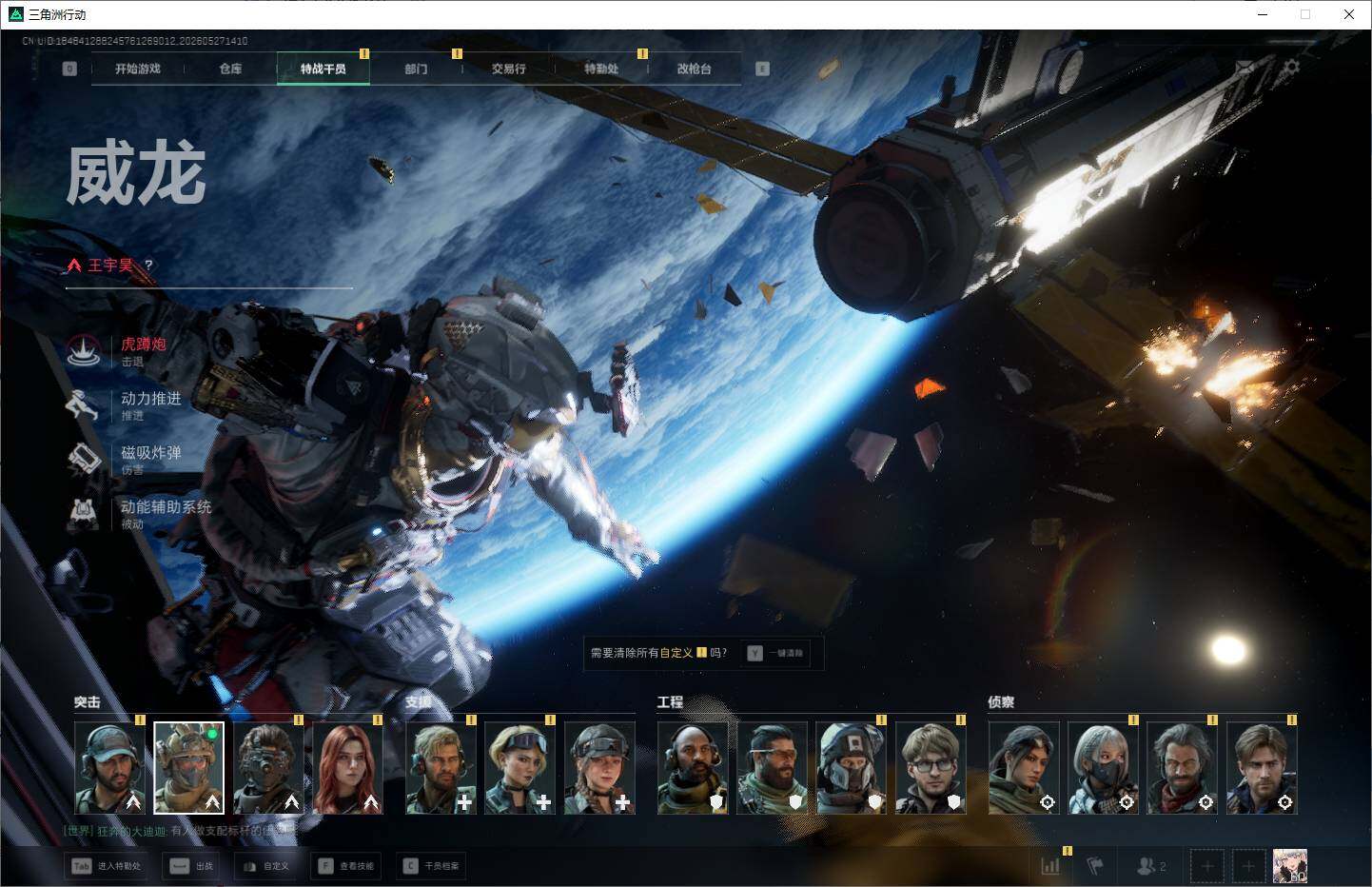The image size is (1372, 887).
Task: Open the friends list icon showing 2
Action: tap(1151, 866)
